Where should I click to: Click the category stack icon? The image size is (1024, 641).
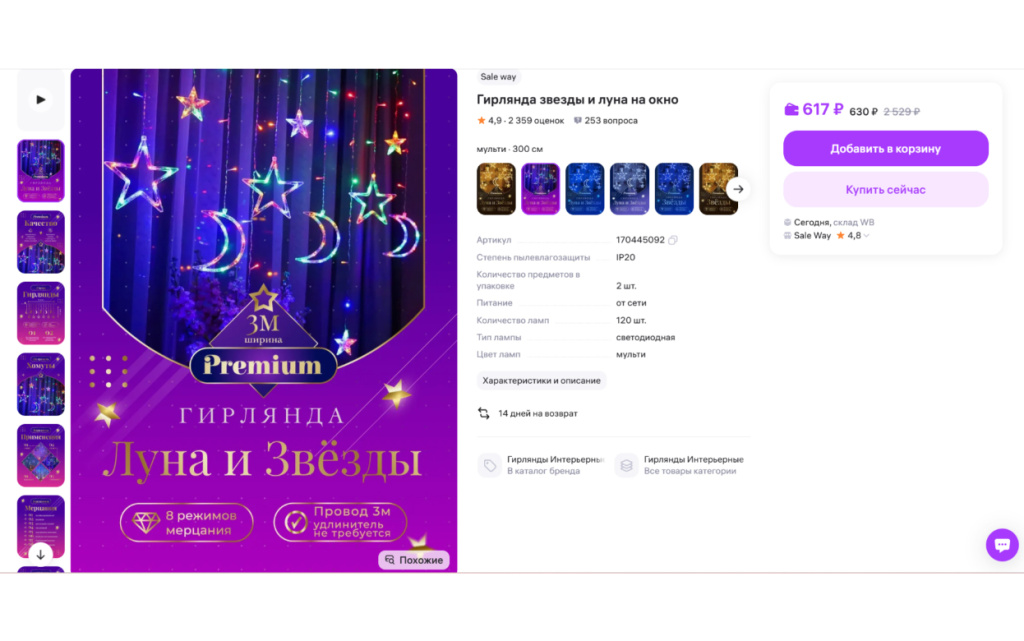tap(626, 465)
